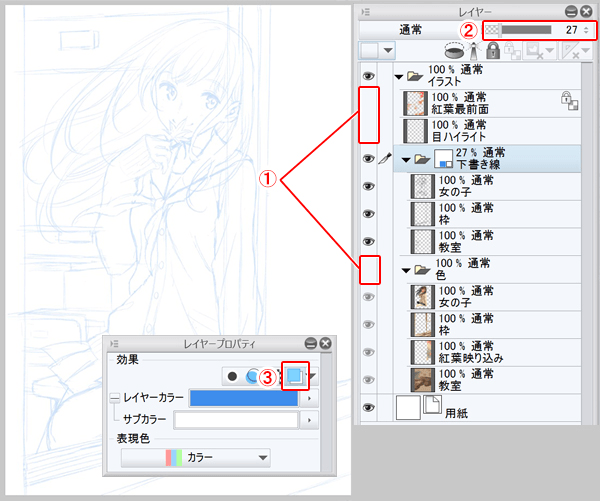The height and width of the screenshot is (501, 600).
Task: Open the Layer panel menu icon
Action: tap(366, 12)
